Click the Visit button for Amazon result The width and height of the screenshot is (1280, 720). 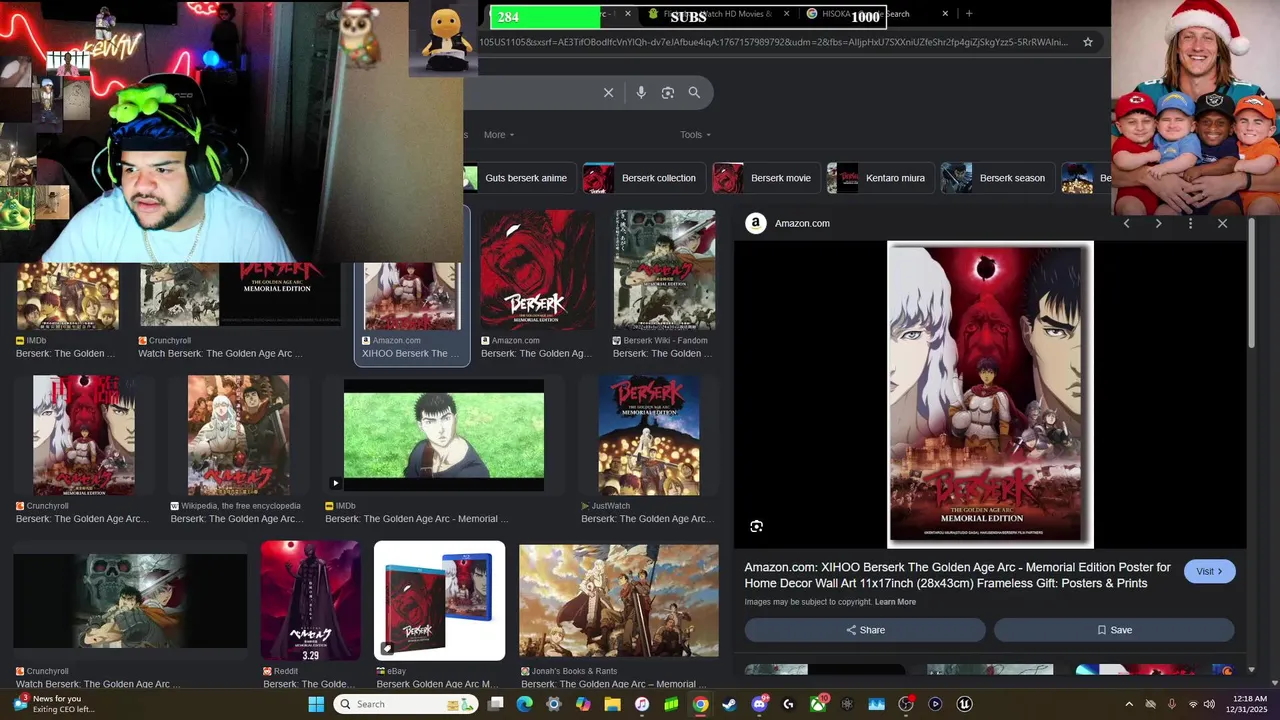(x=1209, y=571)
